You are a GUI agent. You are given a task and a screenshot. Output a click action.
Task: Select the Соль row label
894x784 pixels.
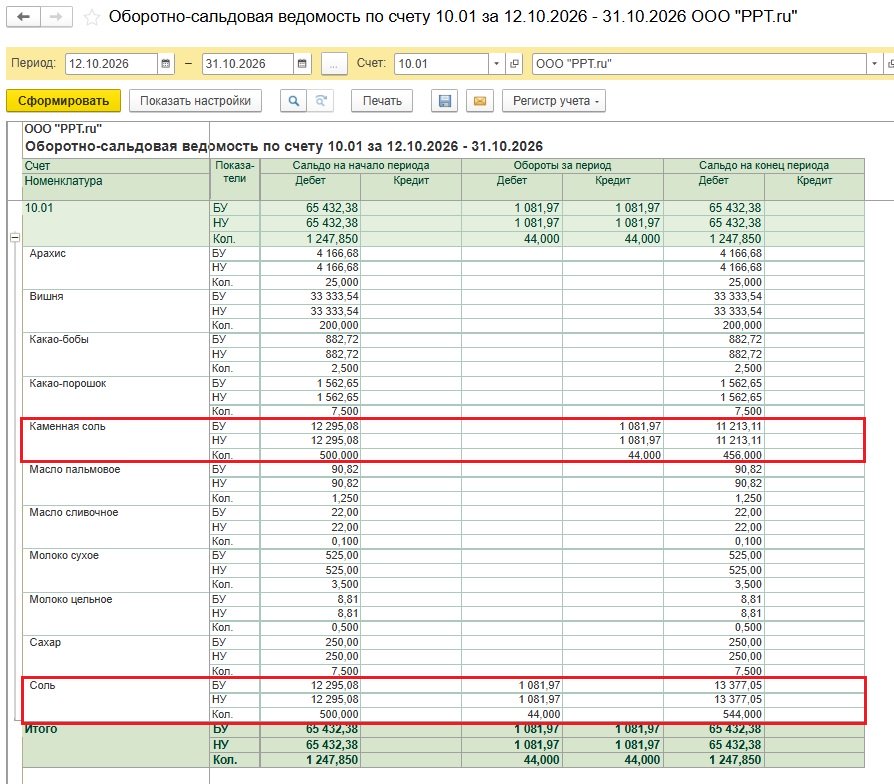(42, 685)
